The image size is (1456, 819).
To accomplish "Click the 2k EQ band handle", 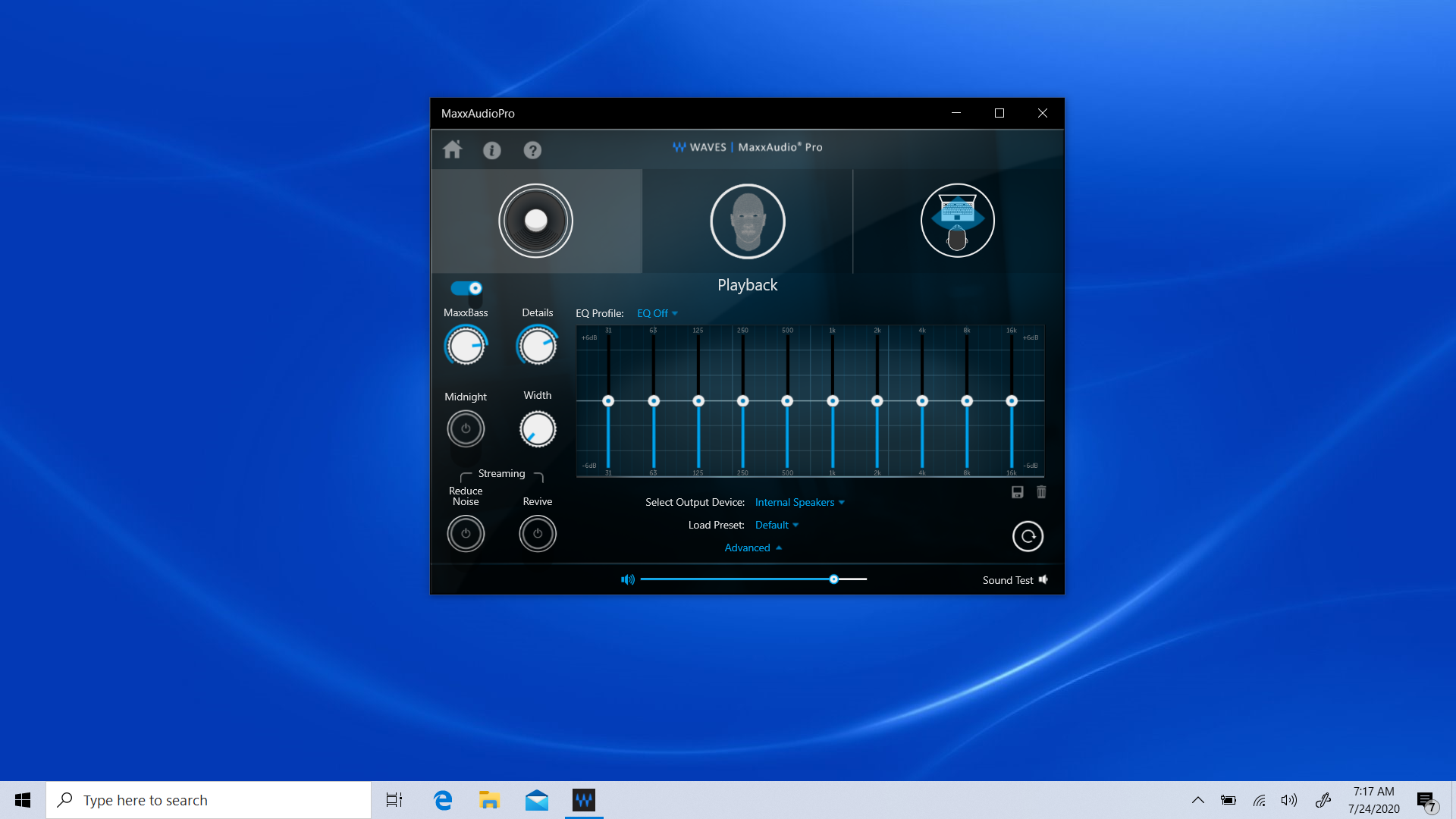I will [877, 400].
